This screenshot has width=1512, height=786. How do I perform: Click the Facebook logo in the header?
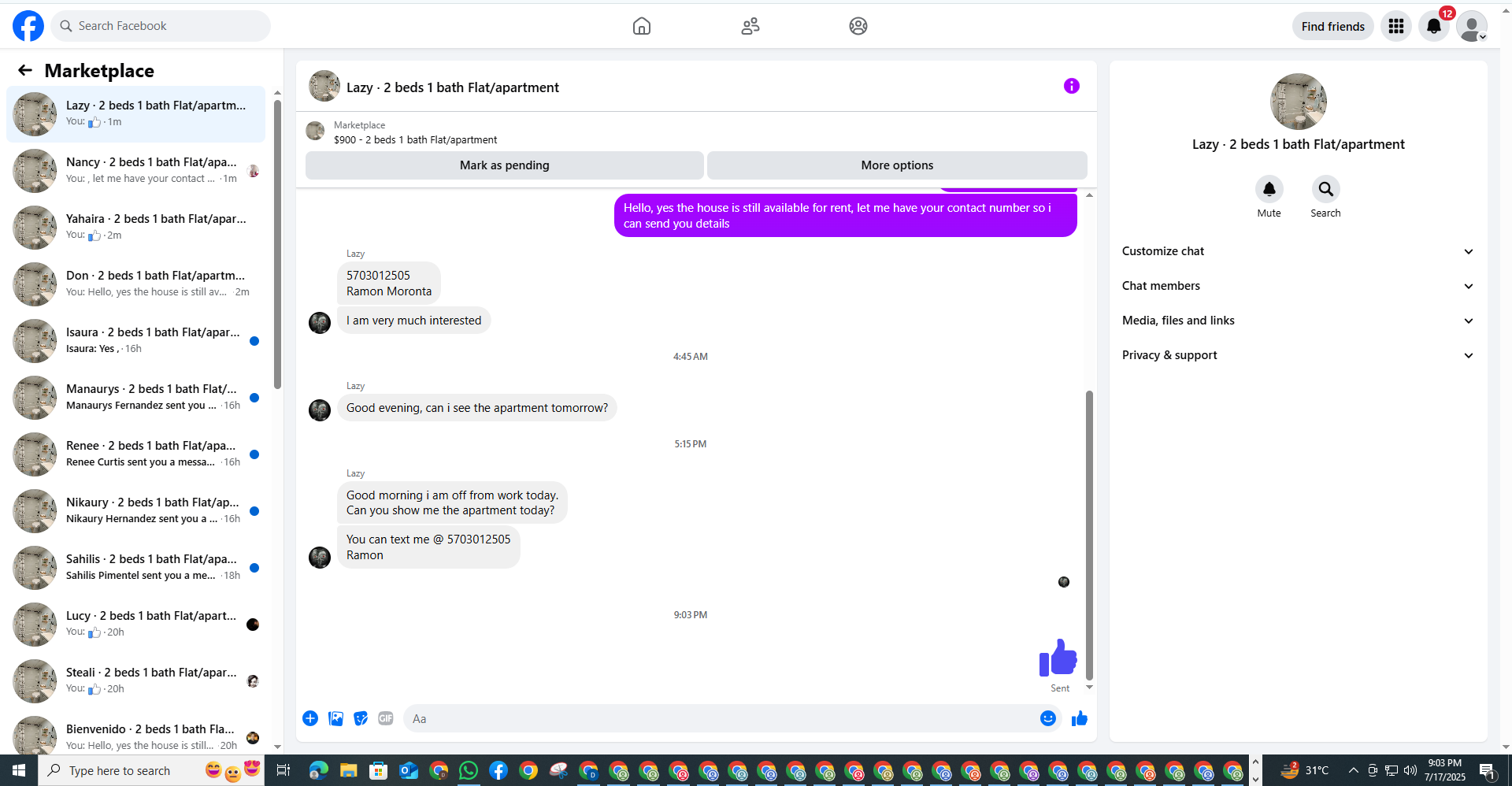pyautogui.click(x=28, y=26)
